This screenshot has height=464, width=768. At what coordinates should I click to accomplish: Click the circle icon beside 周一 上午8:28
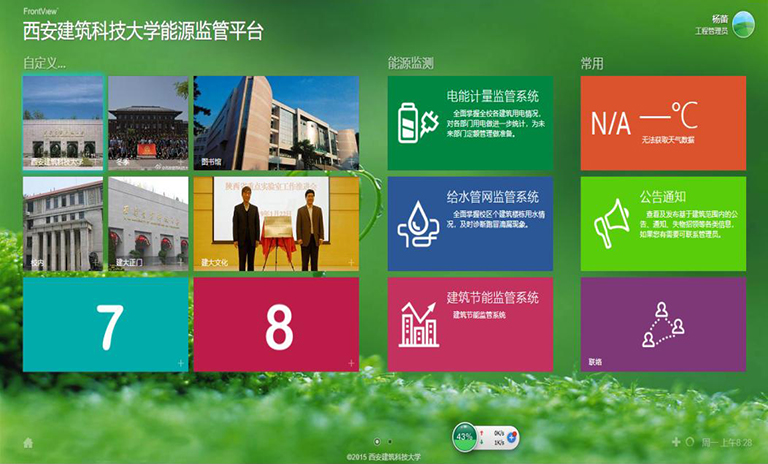click(690, 442)
